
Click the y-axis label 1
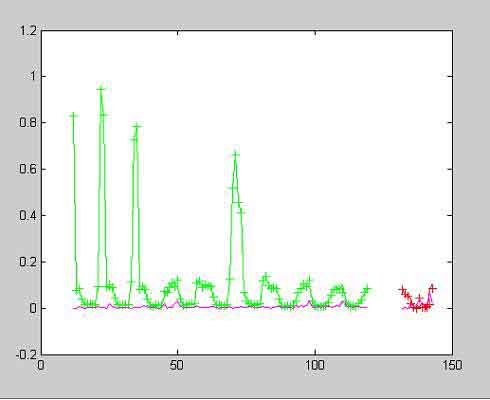[x=33, y=76]
